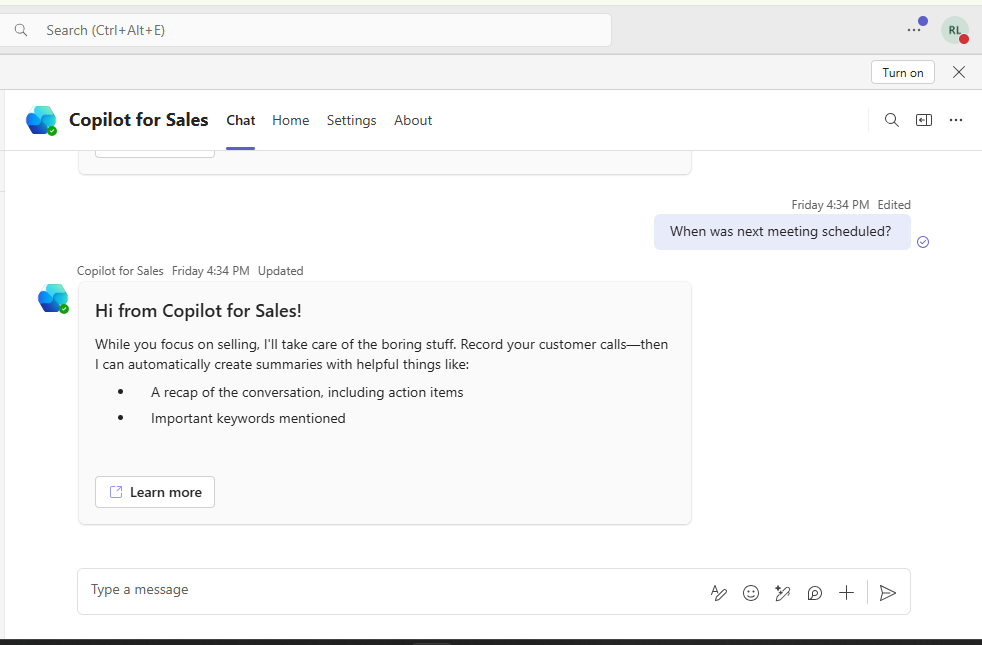Click the Copilot rewrite sparkle pen icon
This screenshot has height=645, width=982.
(x=782, y=592)
